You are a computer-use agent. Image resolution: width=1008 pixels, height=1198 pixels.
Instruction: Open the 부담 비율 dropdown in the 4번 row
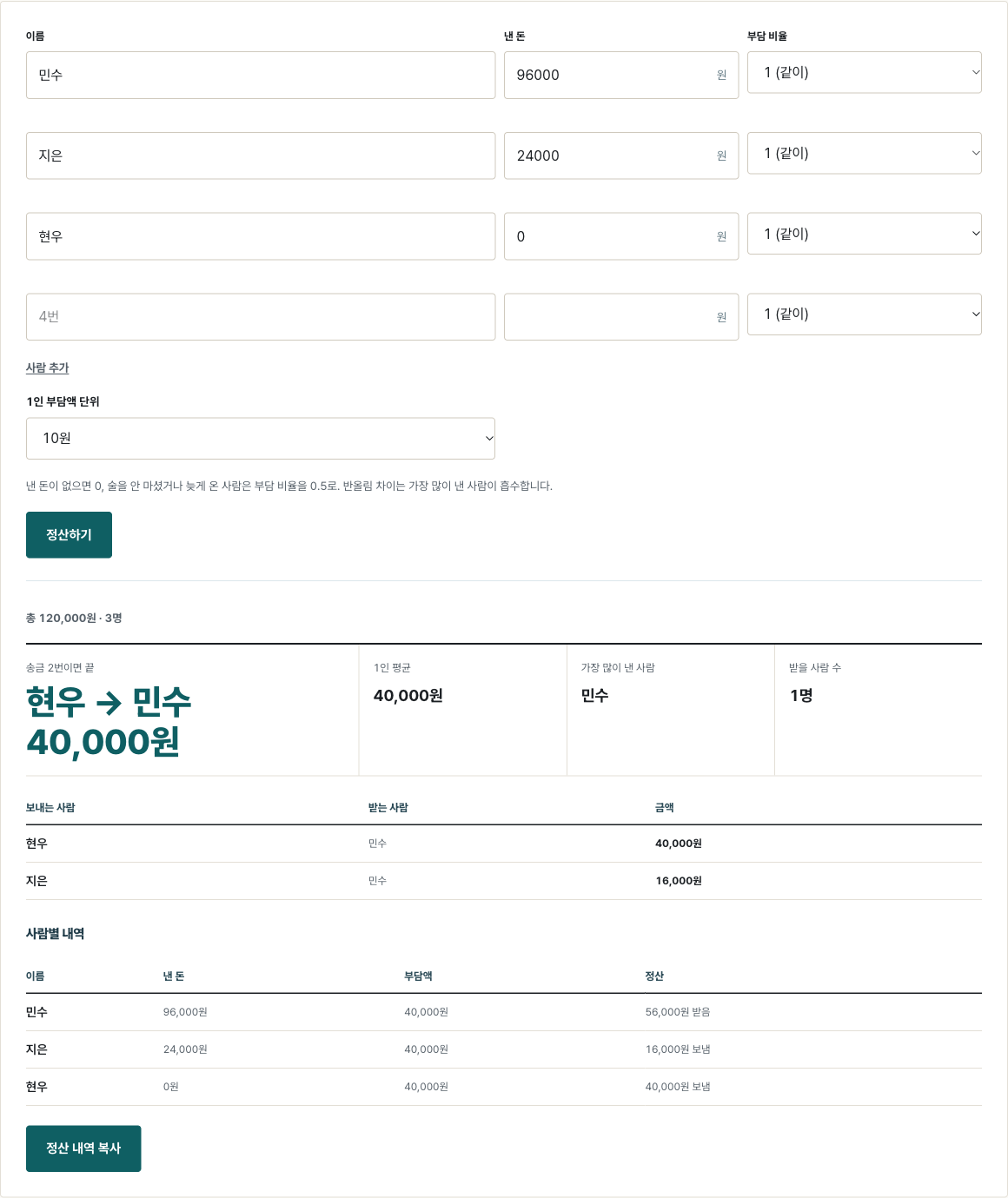pos(865,314)
